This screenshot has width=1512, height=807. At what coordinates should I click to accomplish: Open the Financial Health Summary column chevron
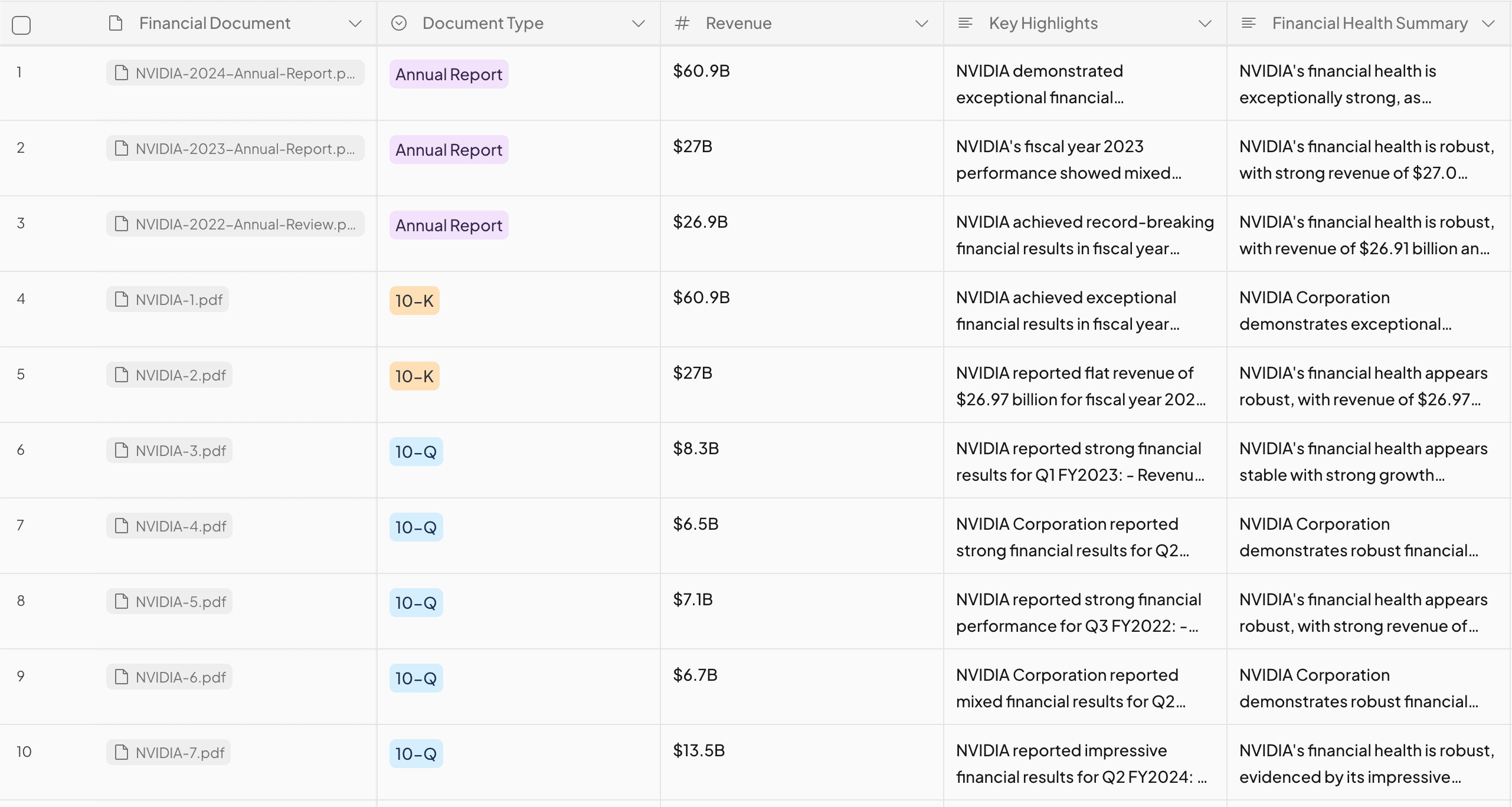point(1488,24)
